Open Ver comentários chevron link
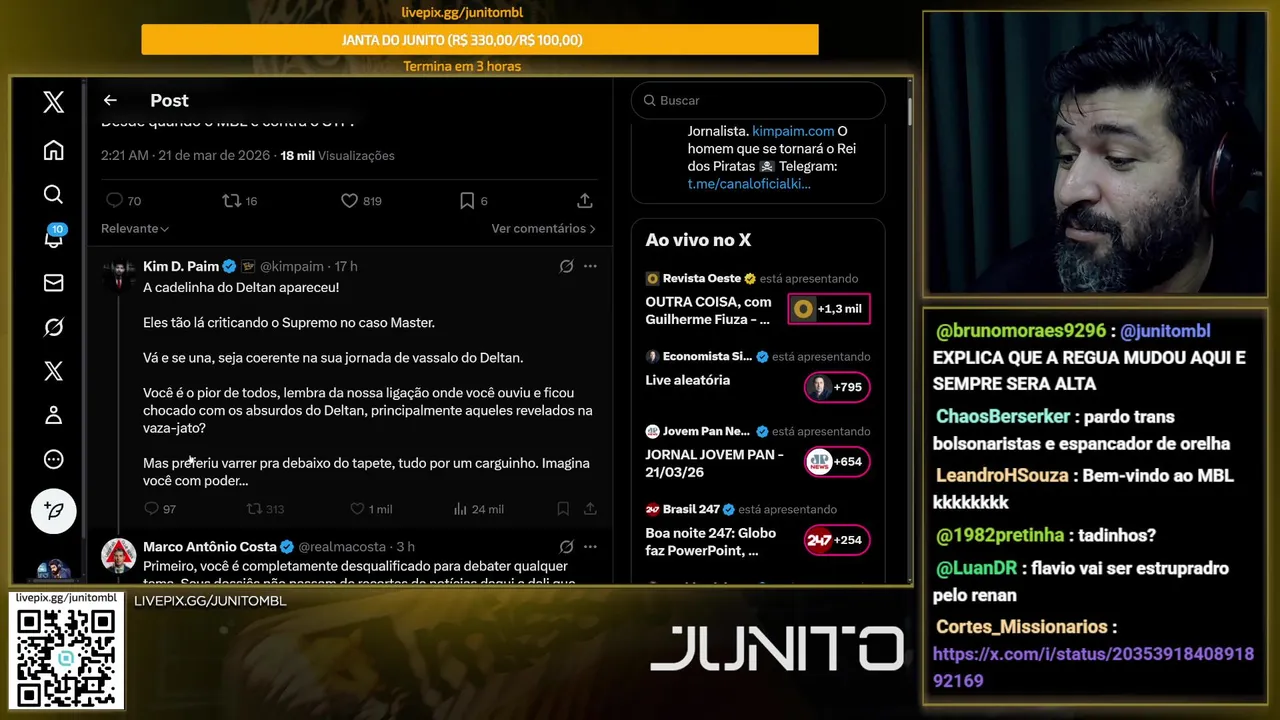The width and height of the screenshot is (1280, 720). click(543, 229)
